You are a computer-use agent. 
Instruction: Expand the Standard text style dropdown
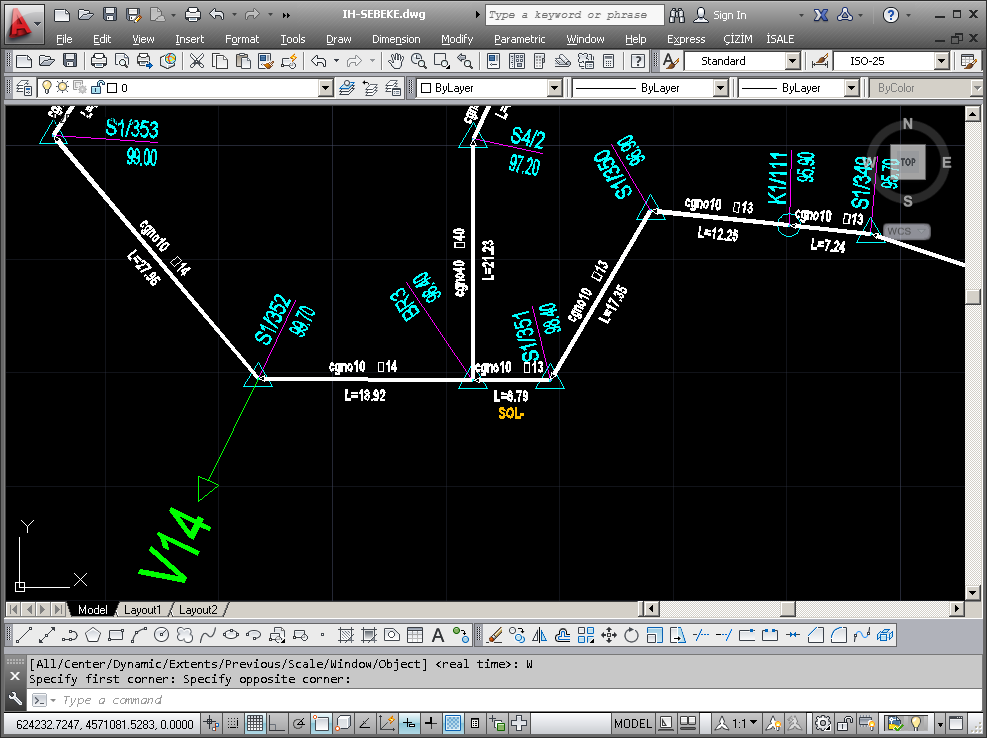[x=794, y=60]
